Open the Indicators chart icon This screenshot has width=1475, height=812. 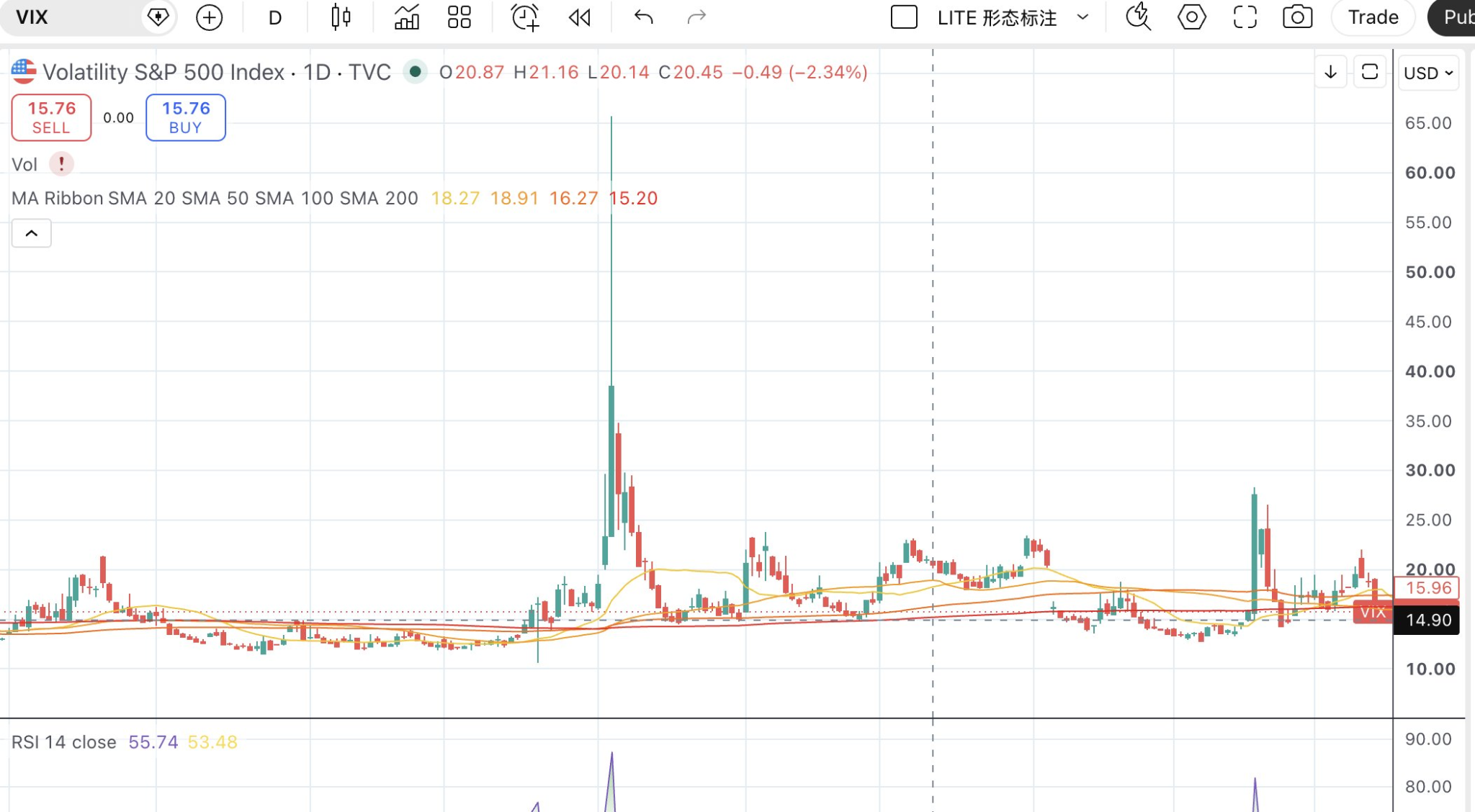pyautogui.click(x=407, y=17)
